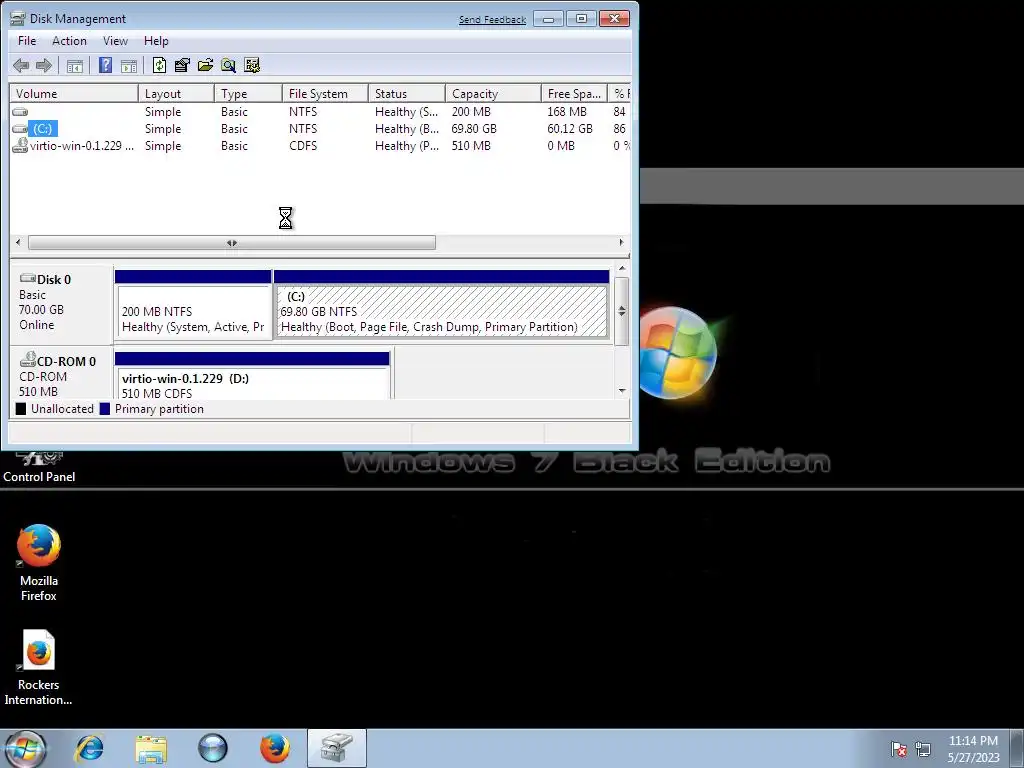The height and width of the screenshot is (768, 1024).
Task: Open Windows Explorer from the taskbar
Action: (x=151, y=748)
